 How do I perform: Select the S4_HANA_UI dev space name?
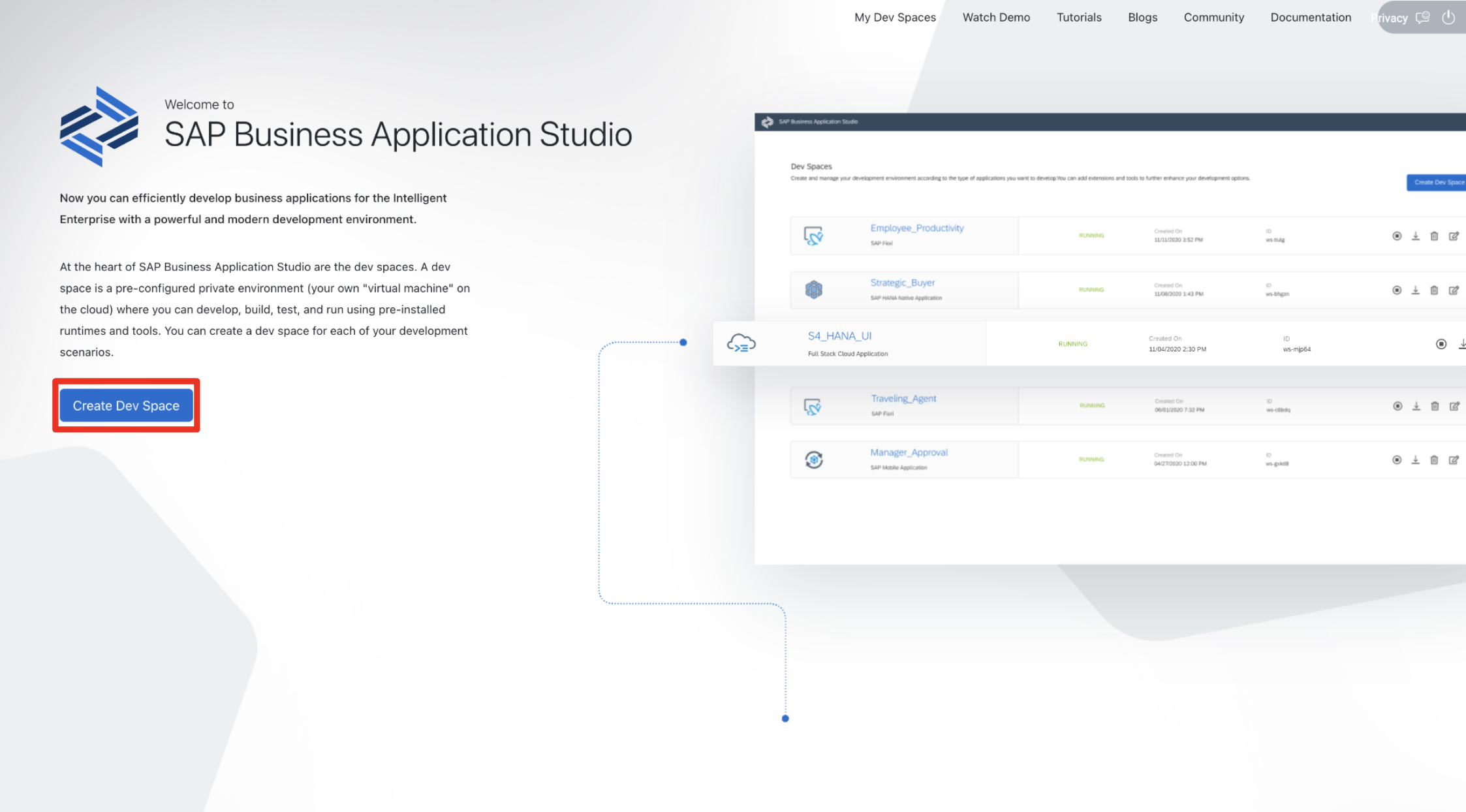coord(839,336)
